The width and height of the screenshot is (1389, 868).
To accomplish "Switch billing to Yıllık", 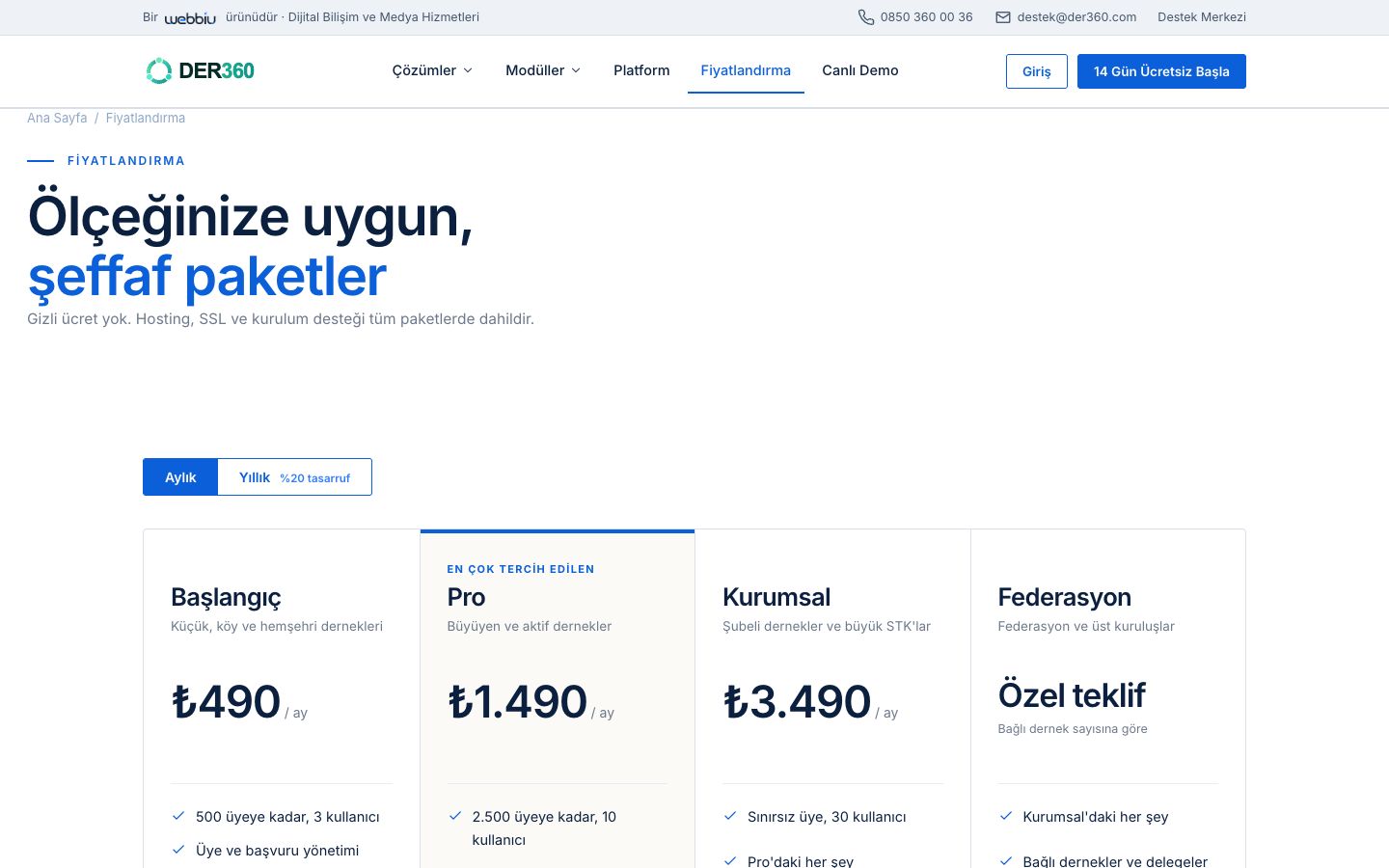I will 294,477.
